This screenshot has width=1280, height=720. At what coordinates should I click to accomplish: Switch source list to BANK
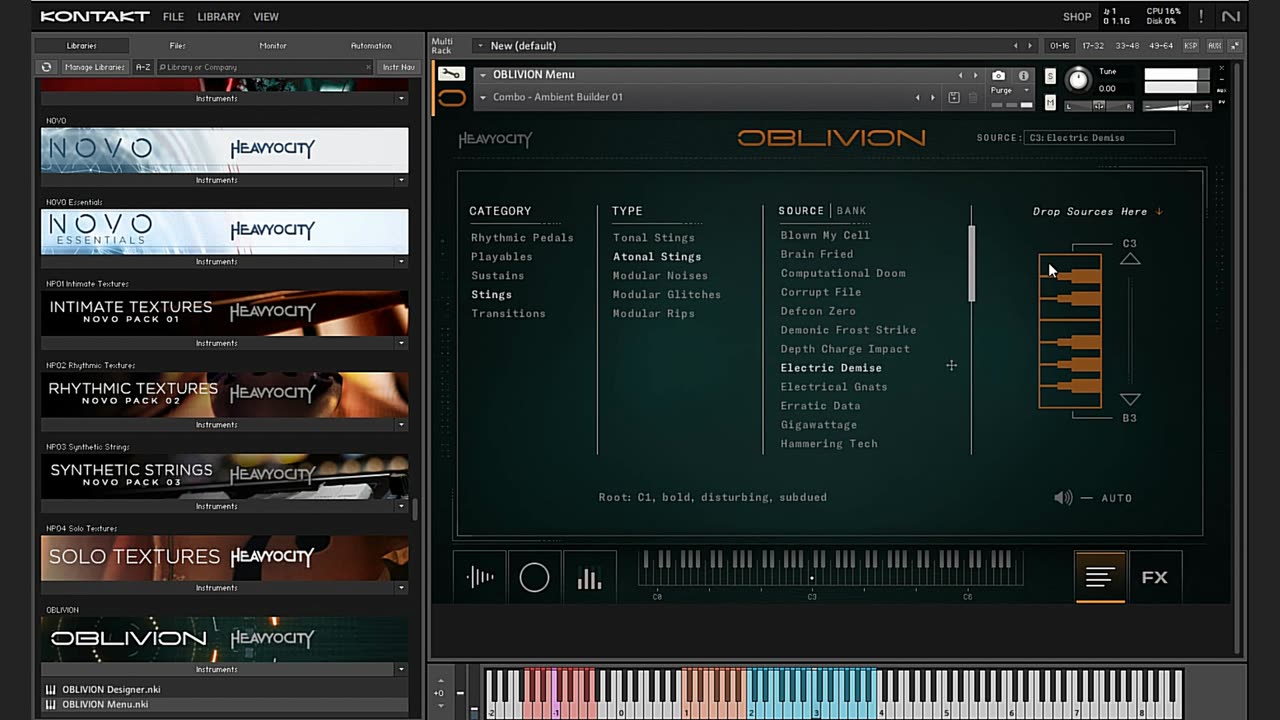coord(852,211)
